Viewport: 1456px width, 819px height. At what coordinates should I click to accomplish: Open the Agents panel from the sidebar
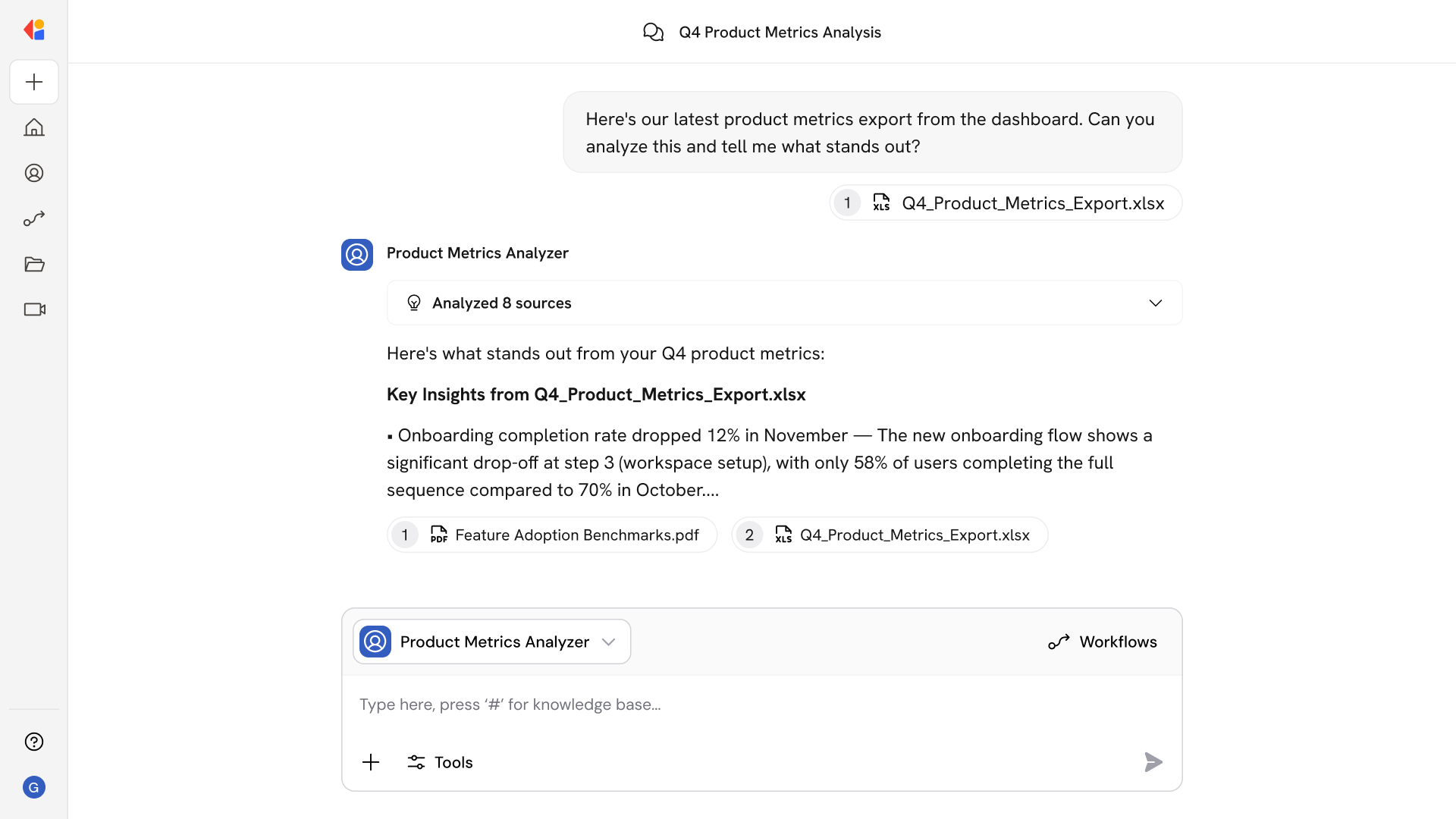33,173
